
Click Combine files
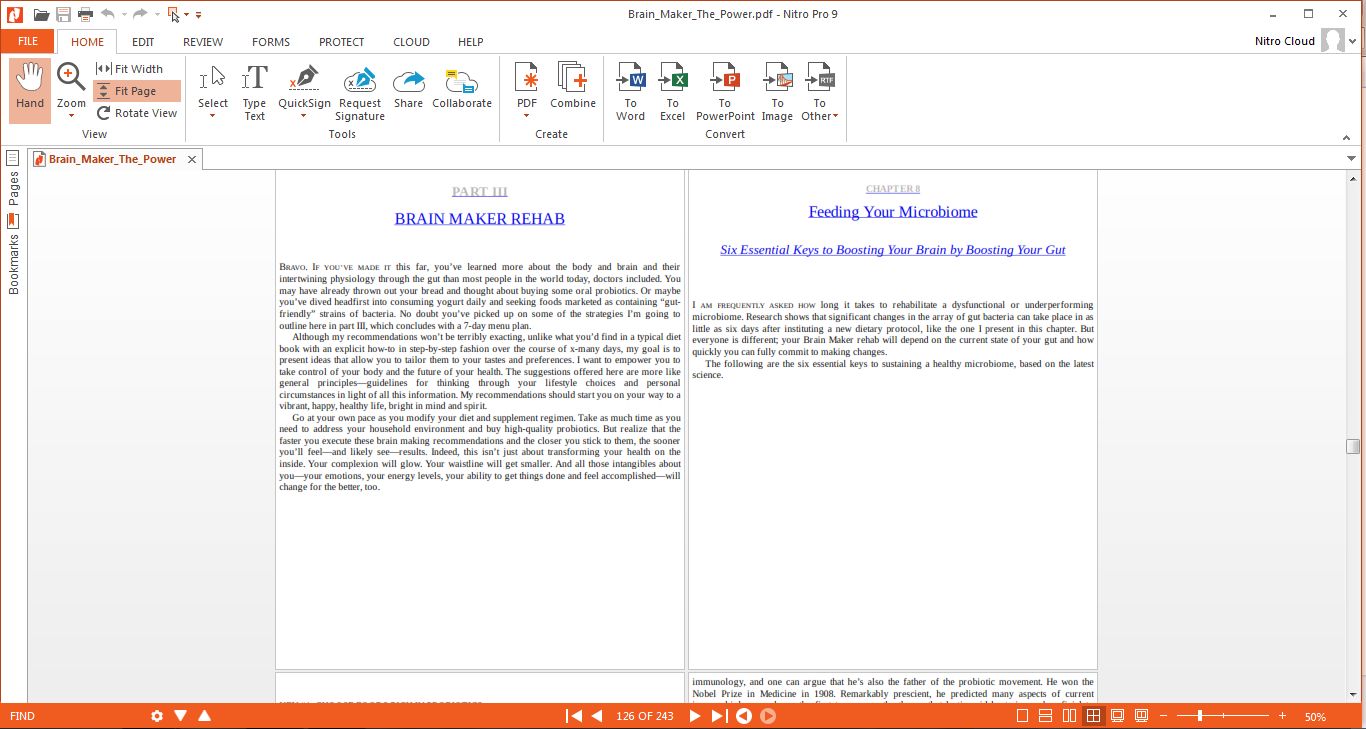pos(573,86)
